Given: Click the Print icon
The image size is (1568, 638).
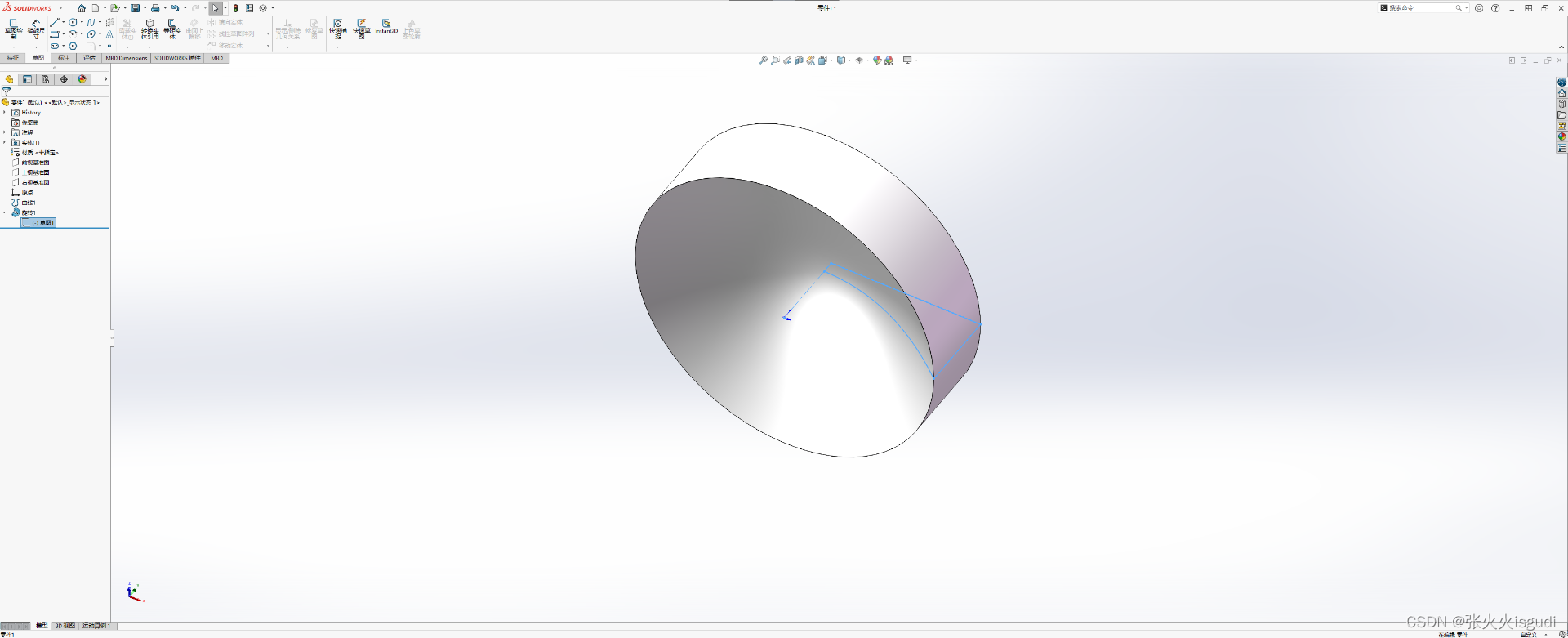Looking at the screenshot, I should [155, 8].
